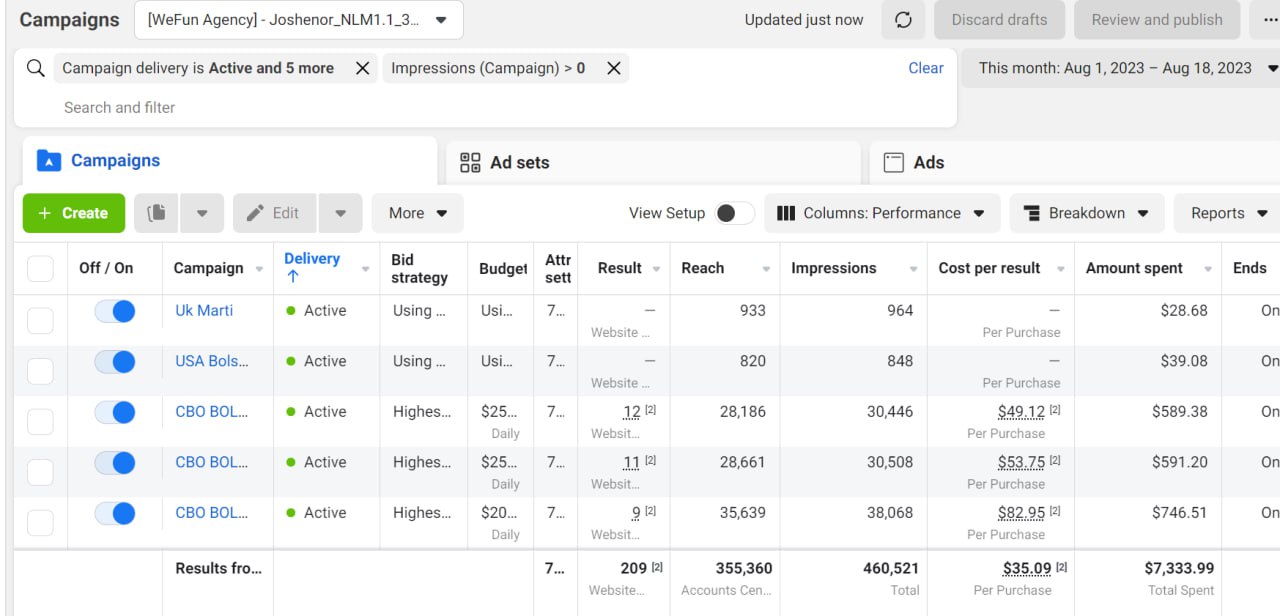
Task: Toggle off campaign with $589.38 spent
Action: [115, 412]
